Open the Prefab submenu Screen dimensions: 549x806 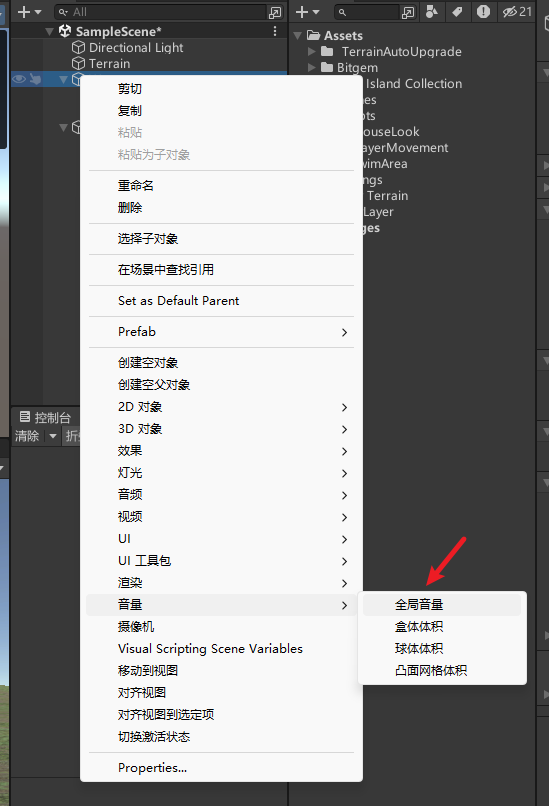click(222, 332)
